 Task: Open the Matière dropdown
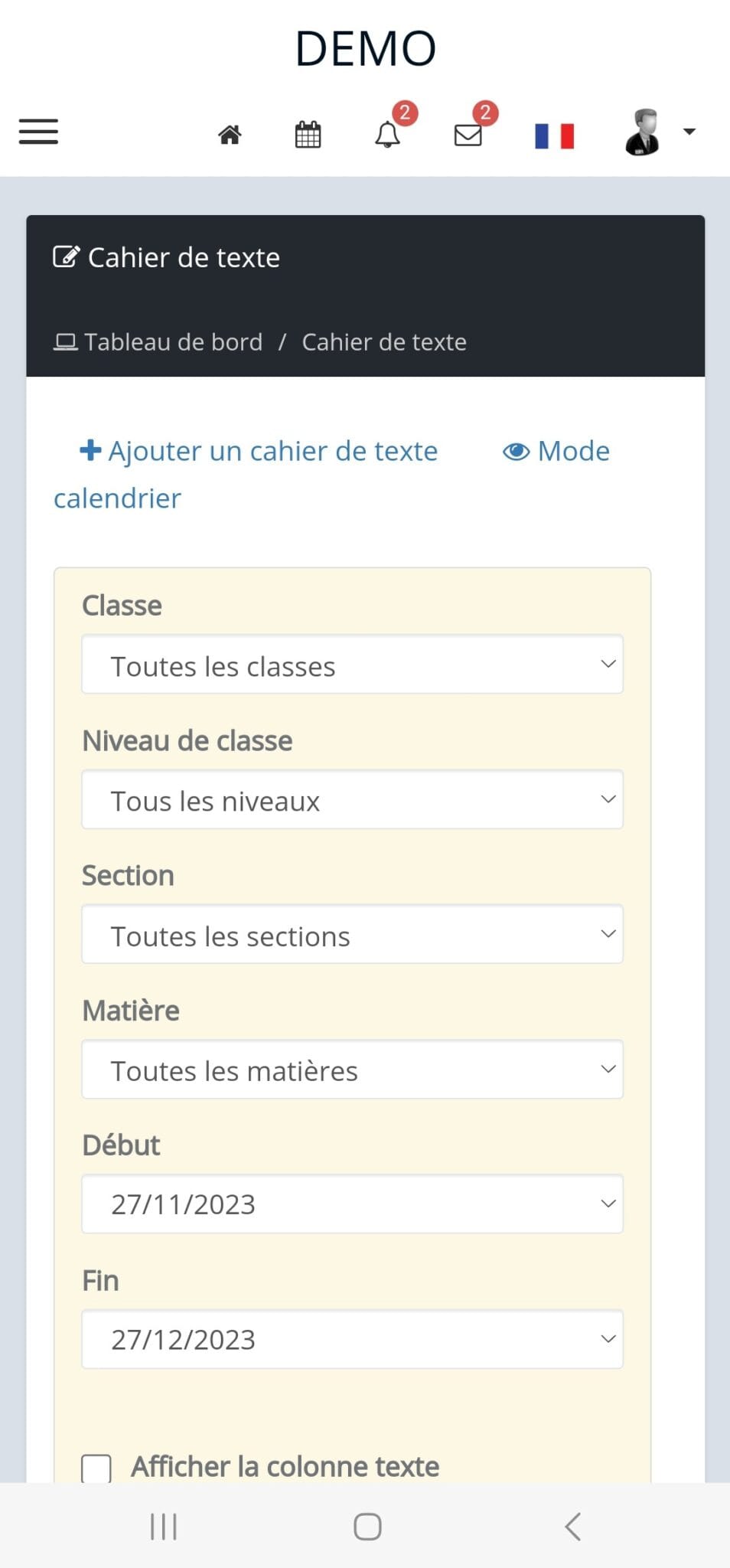[x=352, y=1070]
